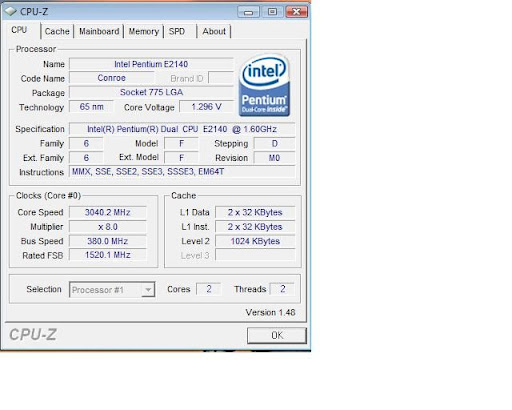Open the About tab
This screenshot has width=512, height=410.
pyautogui.click(x=214, y=31)
